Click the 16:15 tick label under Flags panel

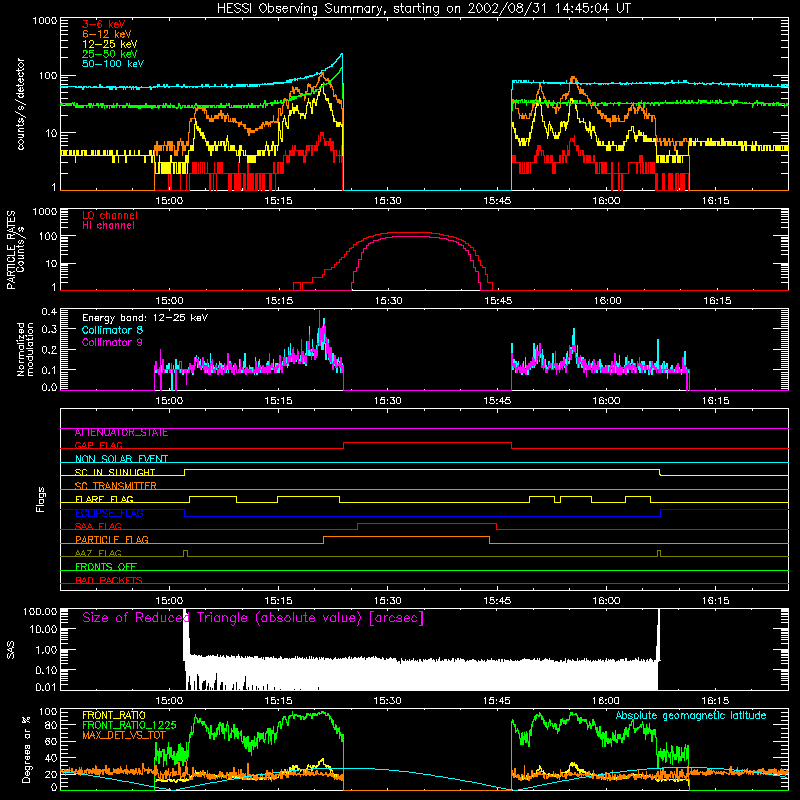coord(716,601)
